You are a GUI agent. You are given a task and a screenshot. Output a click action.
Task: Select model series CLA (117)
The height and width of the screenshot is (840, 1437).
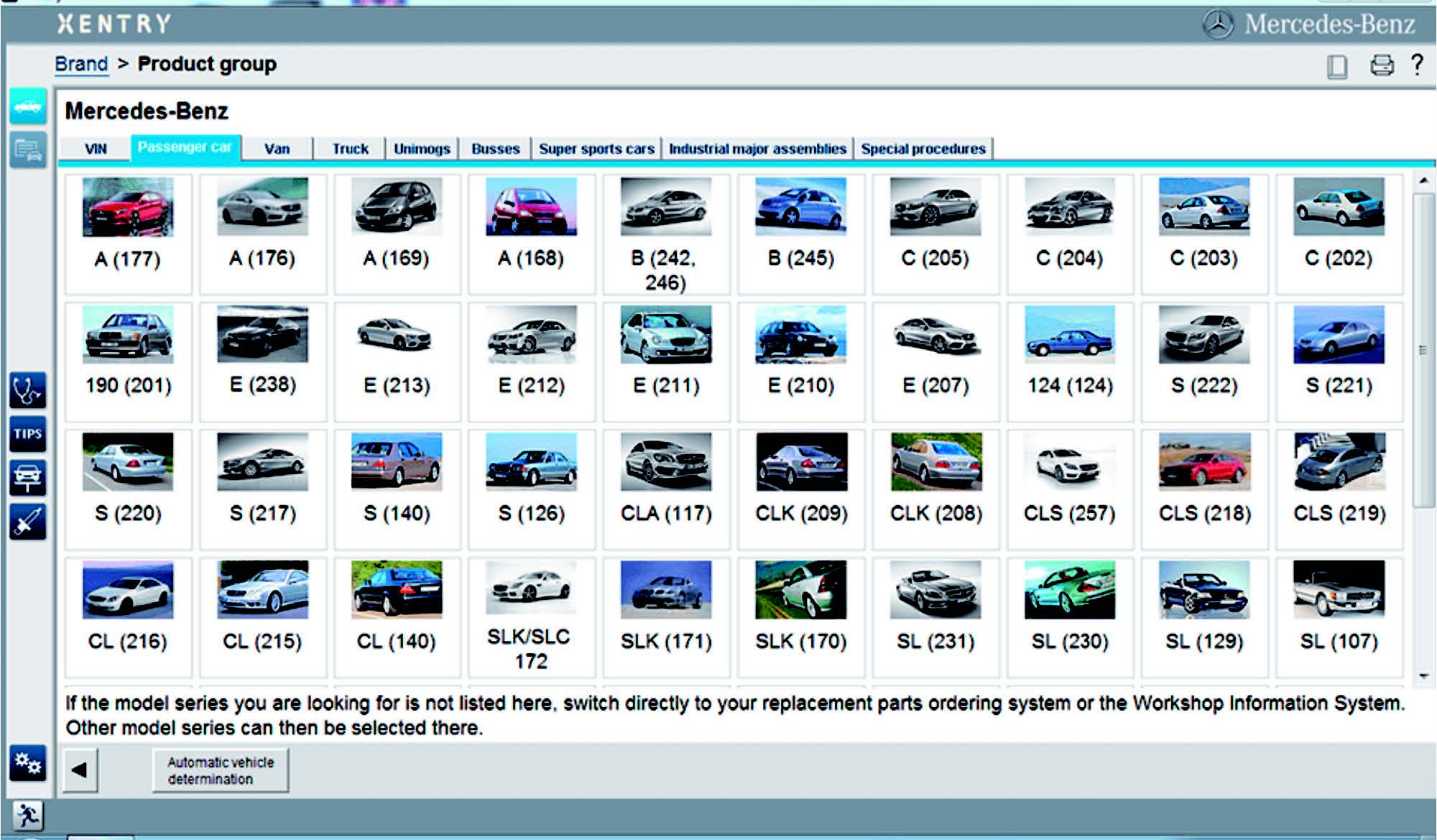[x=666, y=490]
